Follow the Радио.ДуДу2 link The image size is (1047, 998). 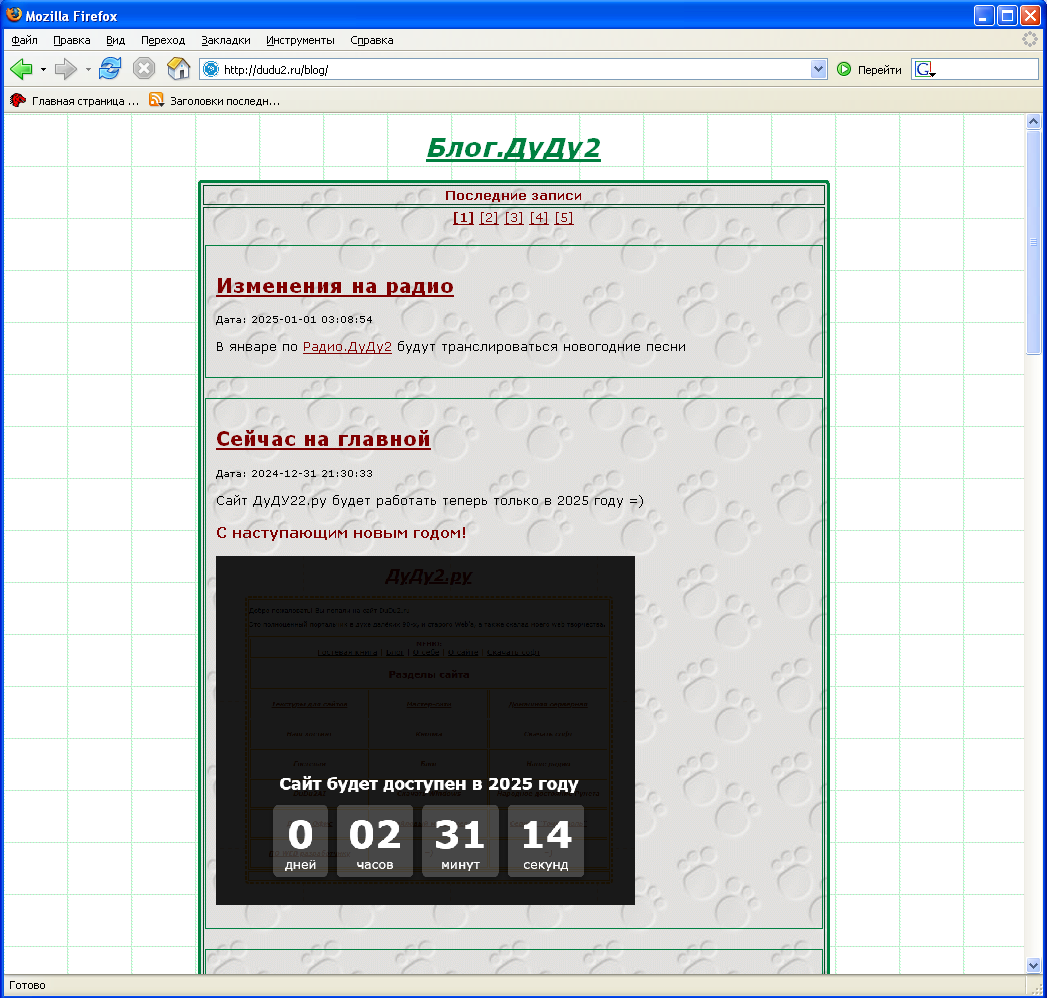click(347, 347)
